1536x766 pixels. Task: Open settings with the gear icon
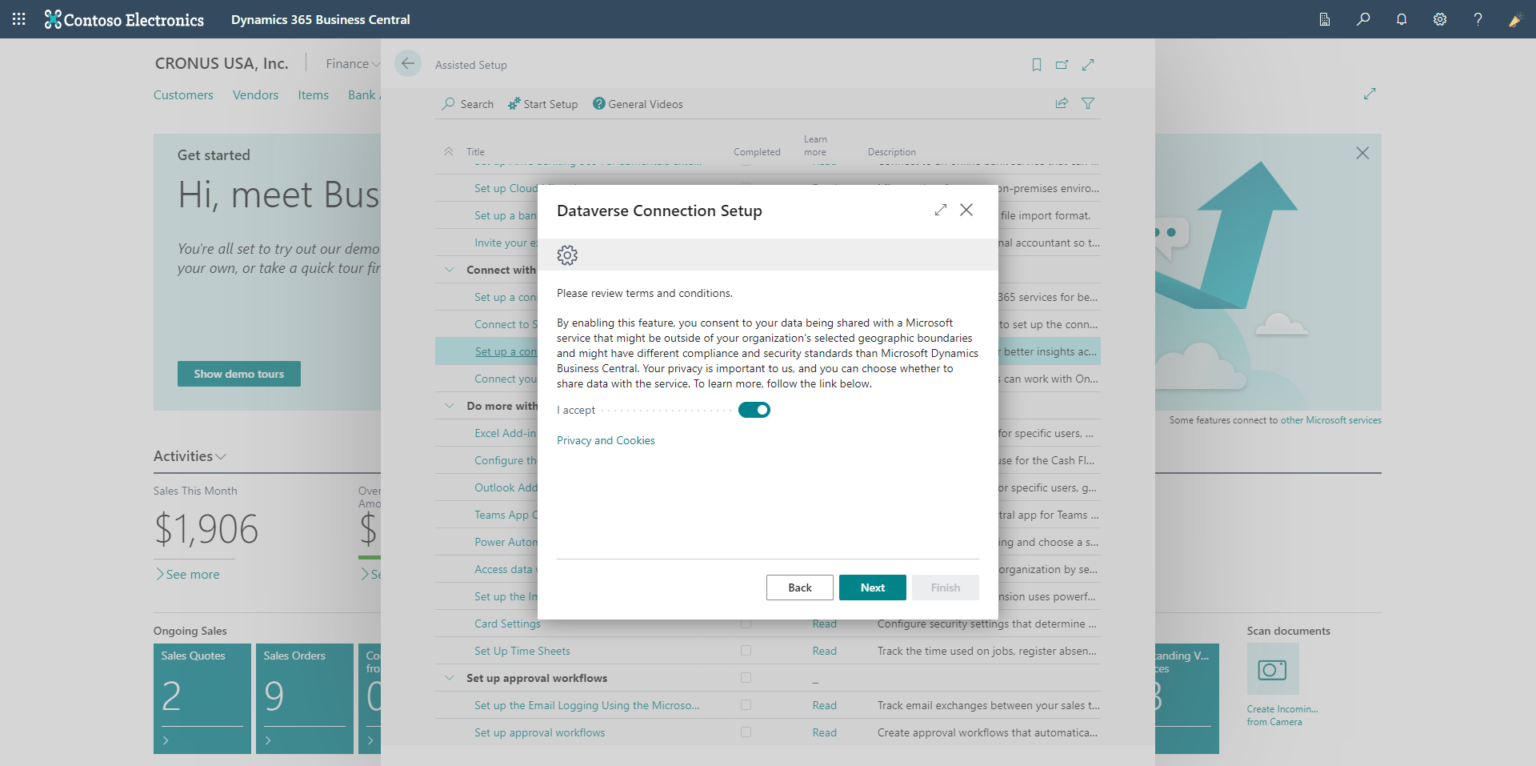tap(1439, 19)
